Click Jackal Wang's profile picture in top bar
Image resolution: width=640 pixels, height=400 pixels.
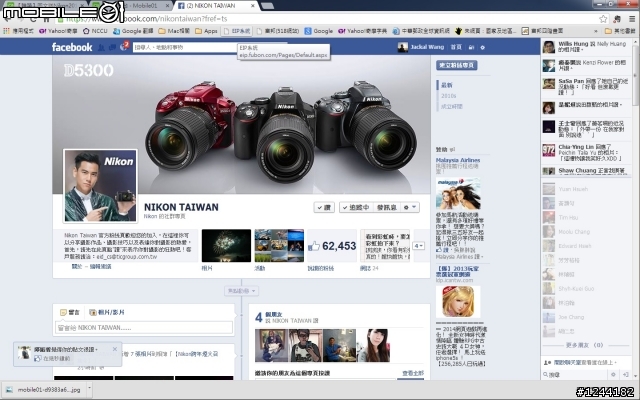click(x=402, y=47)
